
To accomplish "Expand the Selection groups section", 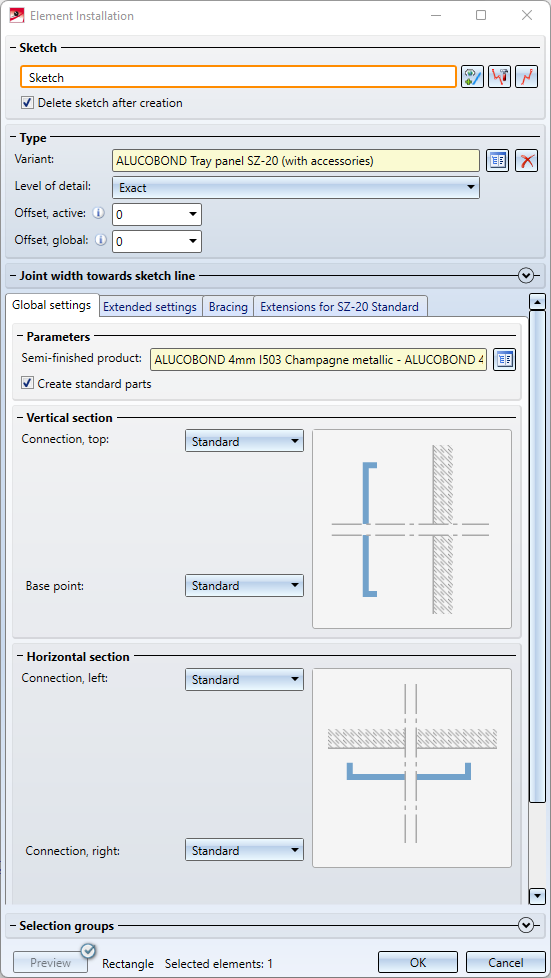I will click(526, 926).
